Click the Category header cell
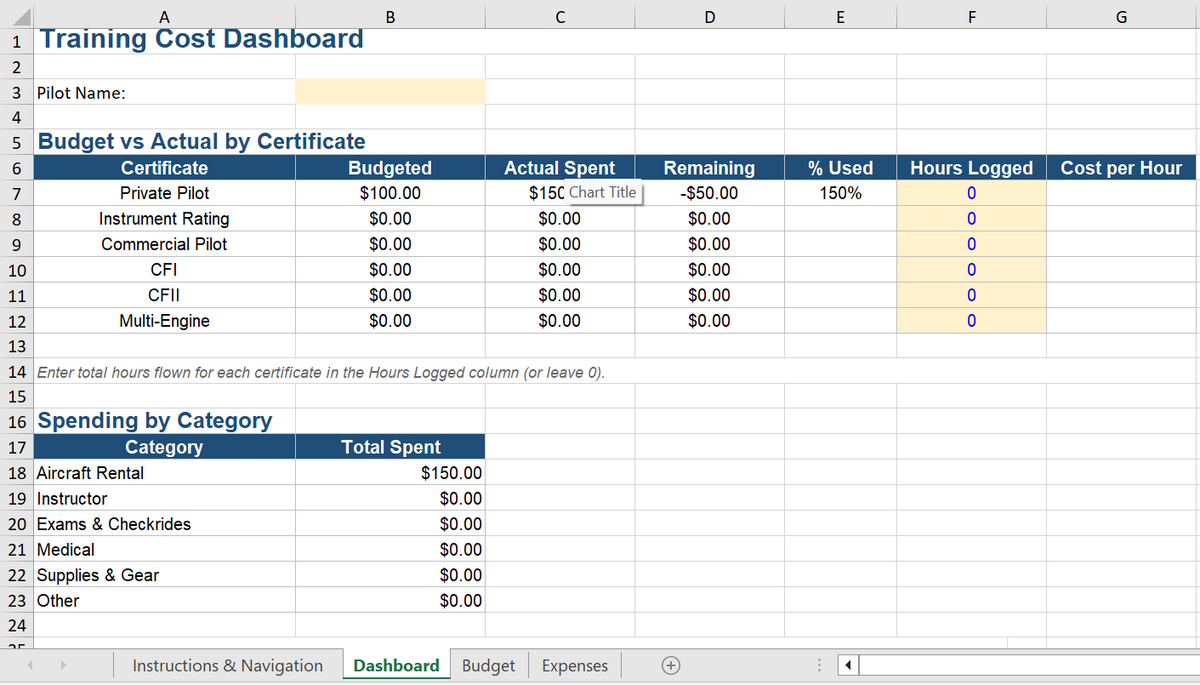 coord(164,447)
